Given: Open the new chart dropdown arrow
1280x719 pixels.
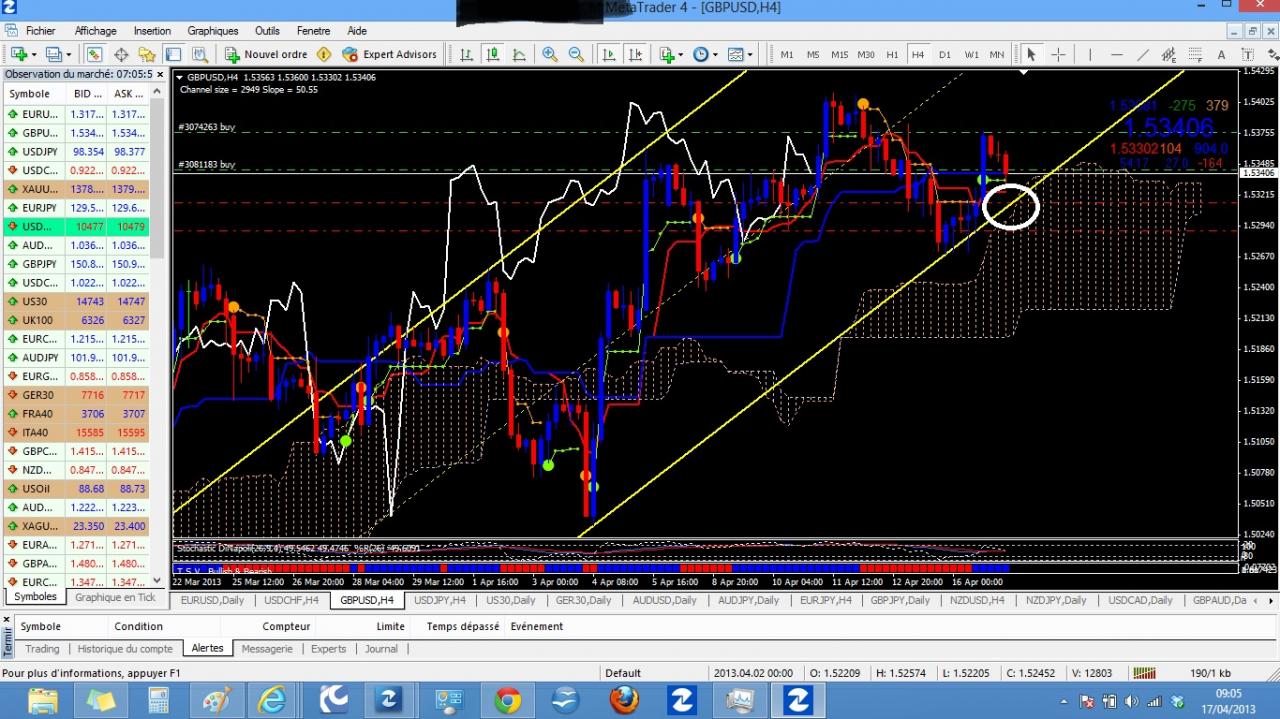Looking at the screenshot, I should pos(34,54).
